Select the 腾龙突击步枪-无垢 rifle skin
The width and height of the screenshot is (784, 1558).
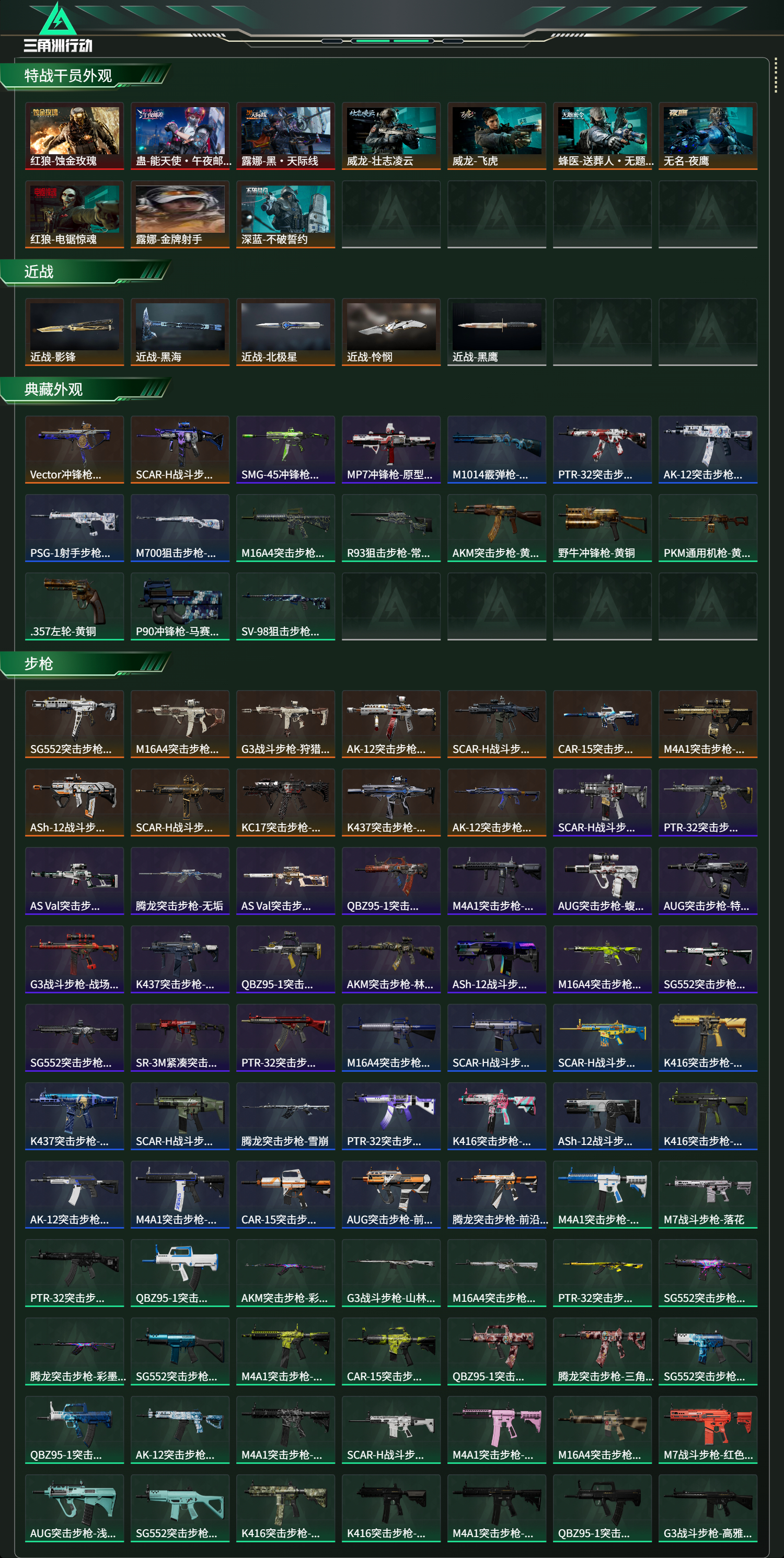[x=180, y=880]
